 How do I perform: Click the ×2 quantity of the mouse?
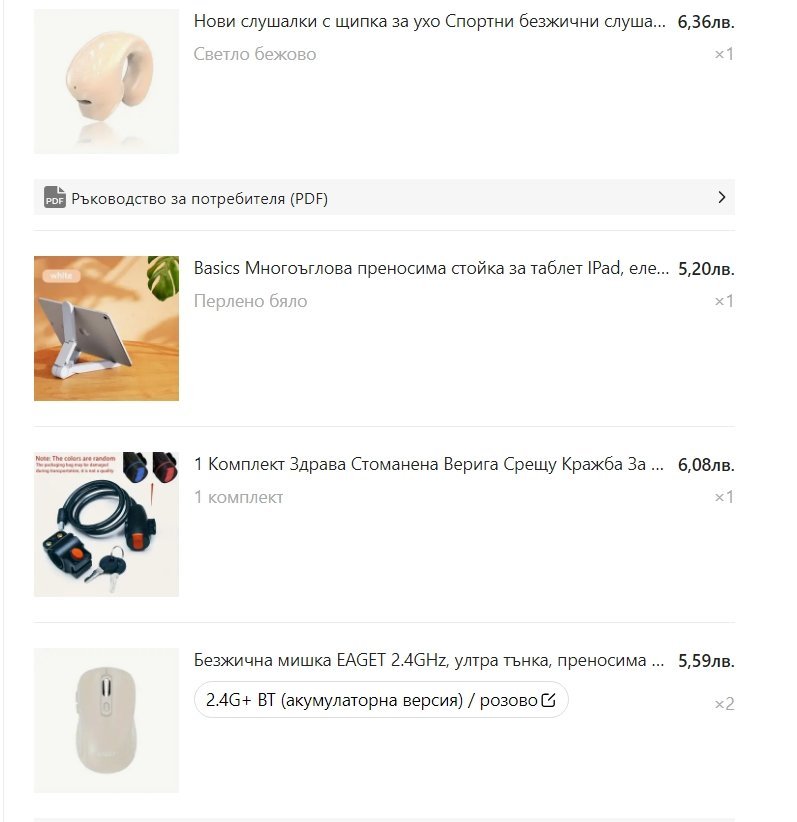724,704
